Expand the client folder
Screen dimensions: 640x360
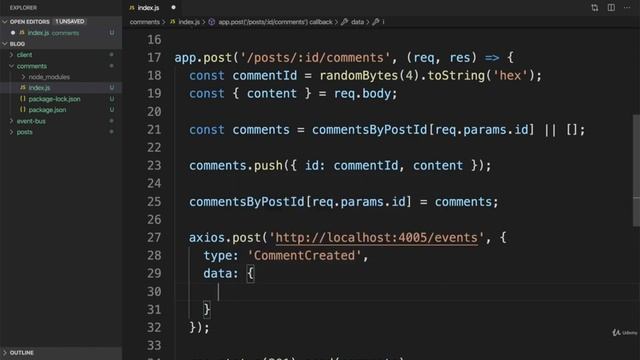pyautogui.click(x=11, y=54)
